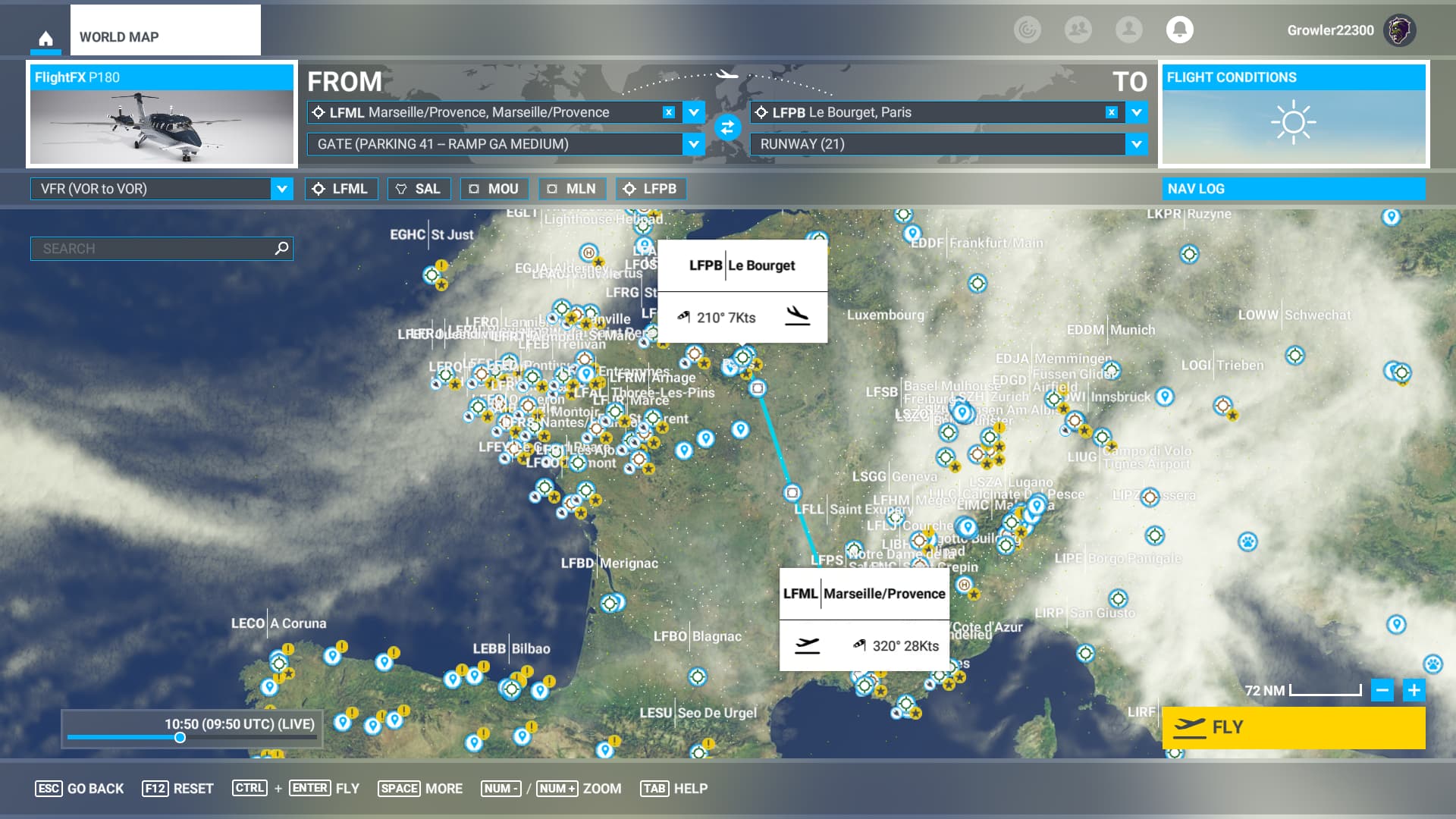Click the arrival airplane icon in Le Bourget popup
The image size is (1456, 819).
pyautogui.click(x=797, y=316)
